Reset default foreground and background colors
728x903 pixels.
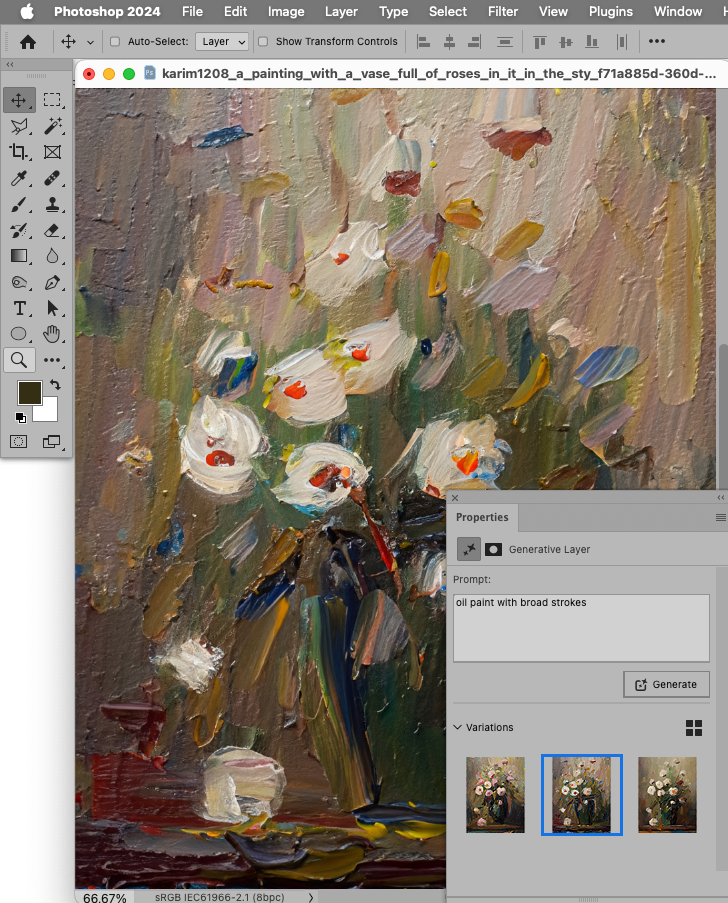coord(20,418)
